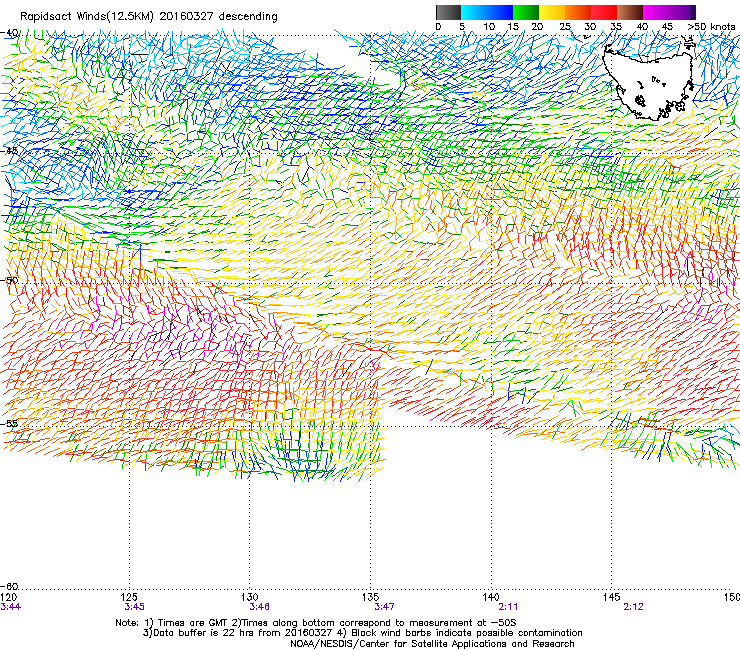Click the '140' longitude label

coord(491,597)
